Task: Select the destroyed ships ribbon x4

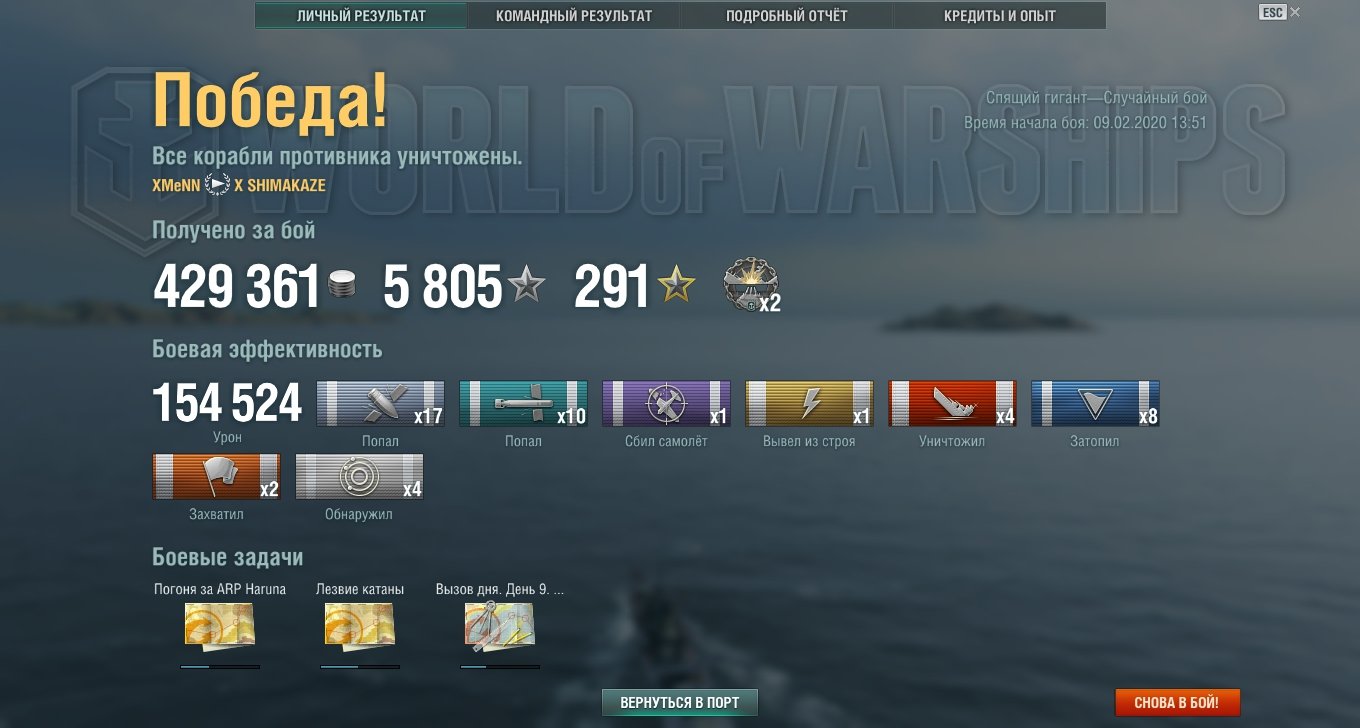Action: [952, 404]
